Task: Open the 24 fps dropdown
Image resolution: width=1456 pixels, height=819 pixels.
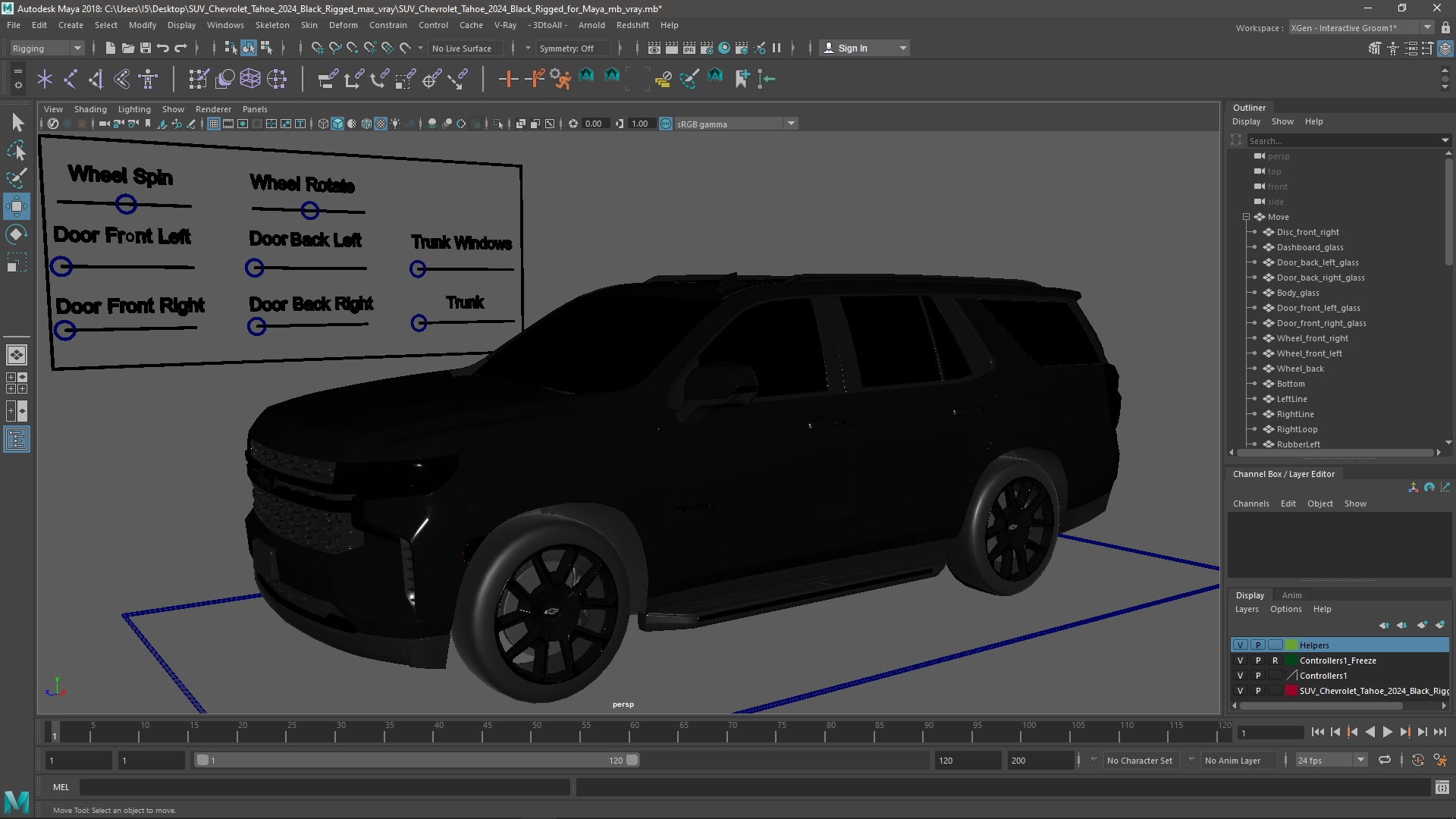Action: (1331, 760)
